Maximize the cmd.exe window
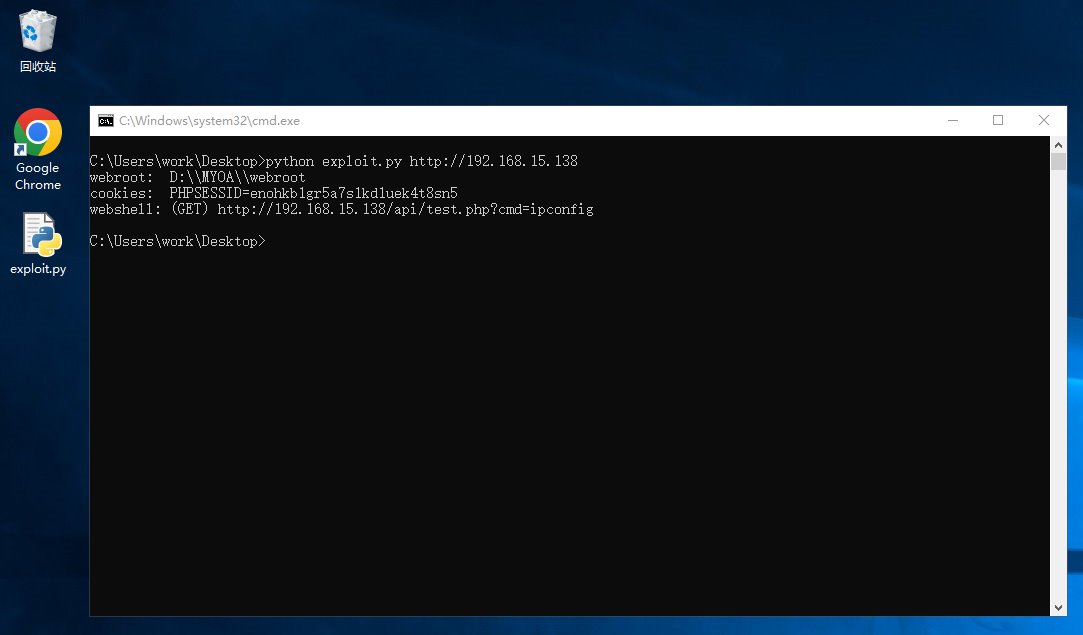 click(998, 120)
